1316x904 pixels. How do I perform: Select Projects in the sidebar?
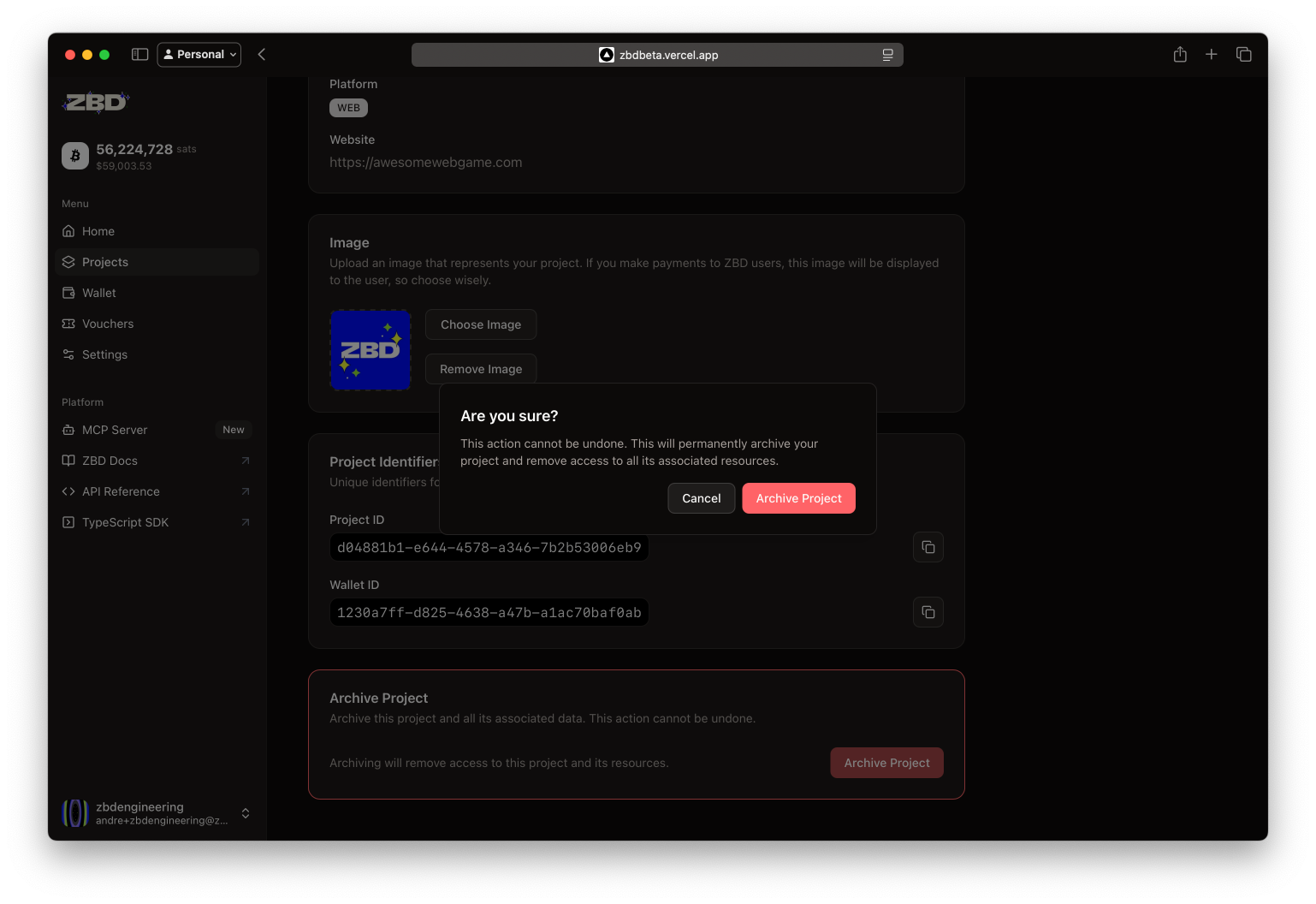tap(104, 262)
